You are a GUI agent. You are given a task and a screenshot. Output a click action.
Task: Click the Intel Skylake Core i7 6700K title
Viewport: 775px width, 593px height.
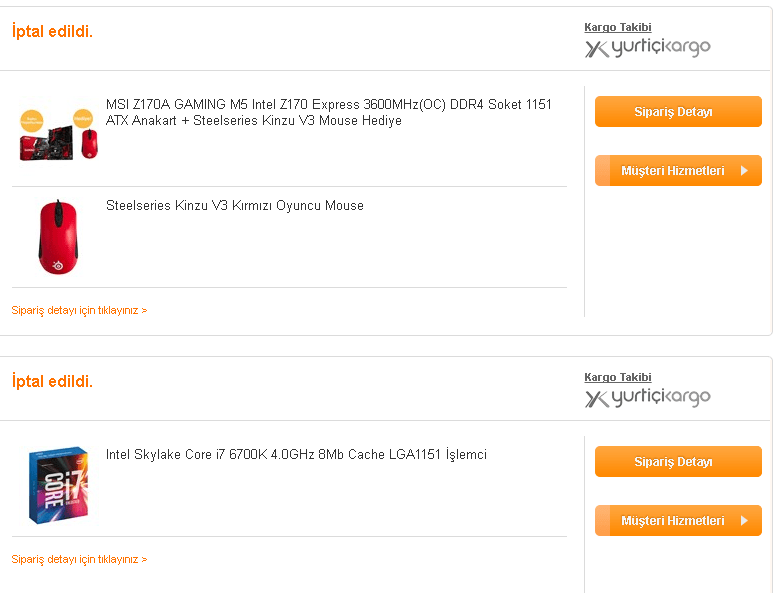click(296, 455)
